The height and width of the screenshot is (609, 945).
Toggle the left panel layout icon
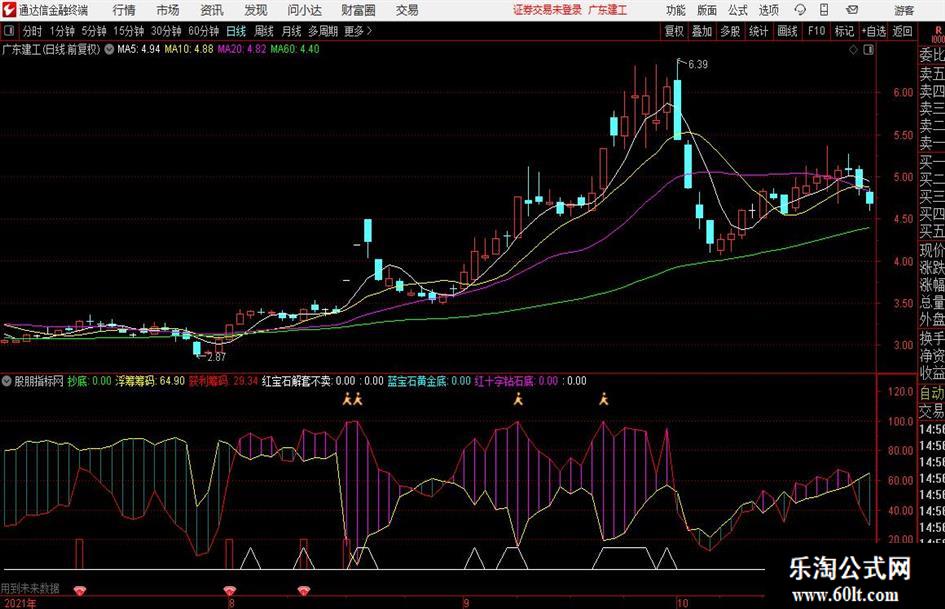pyautogui.click(x=9, y=31)
